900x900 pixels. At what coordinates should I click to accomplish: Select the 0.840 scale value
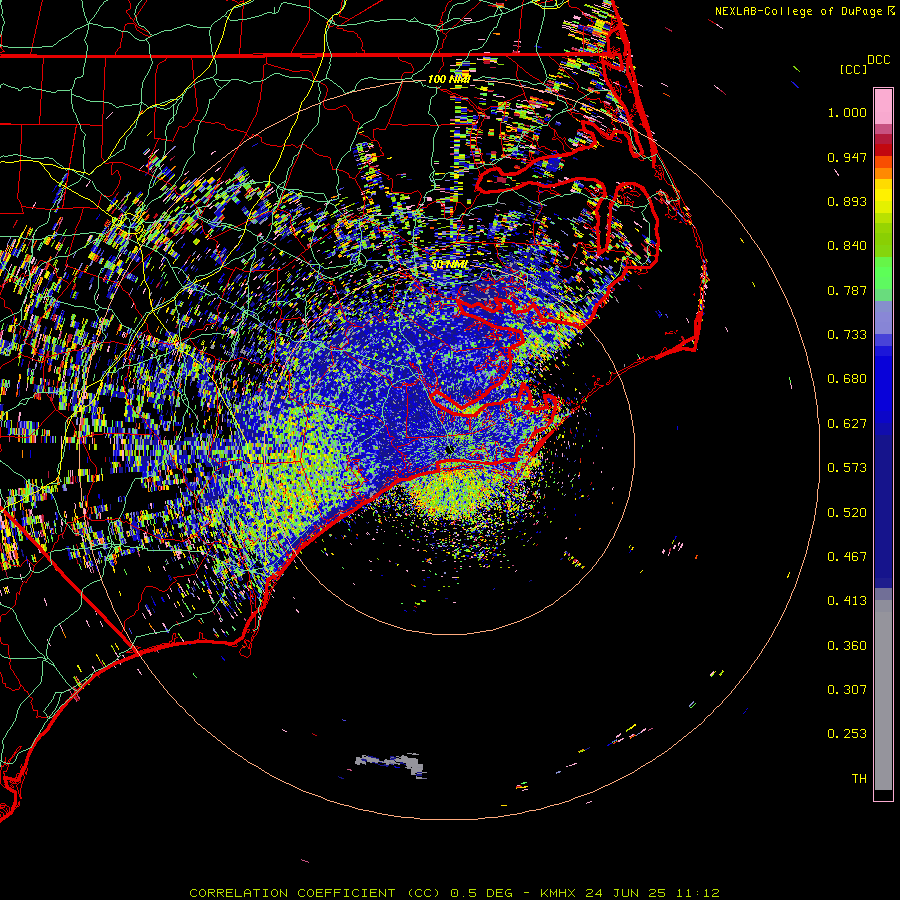[x=847, y=246]
